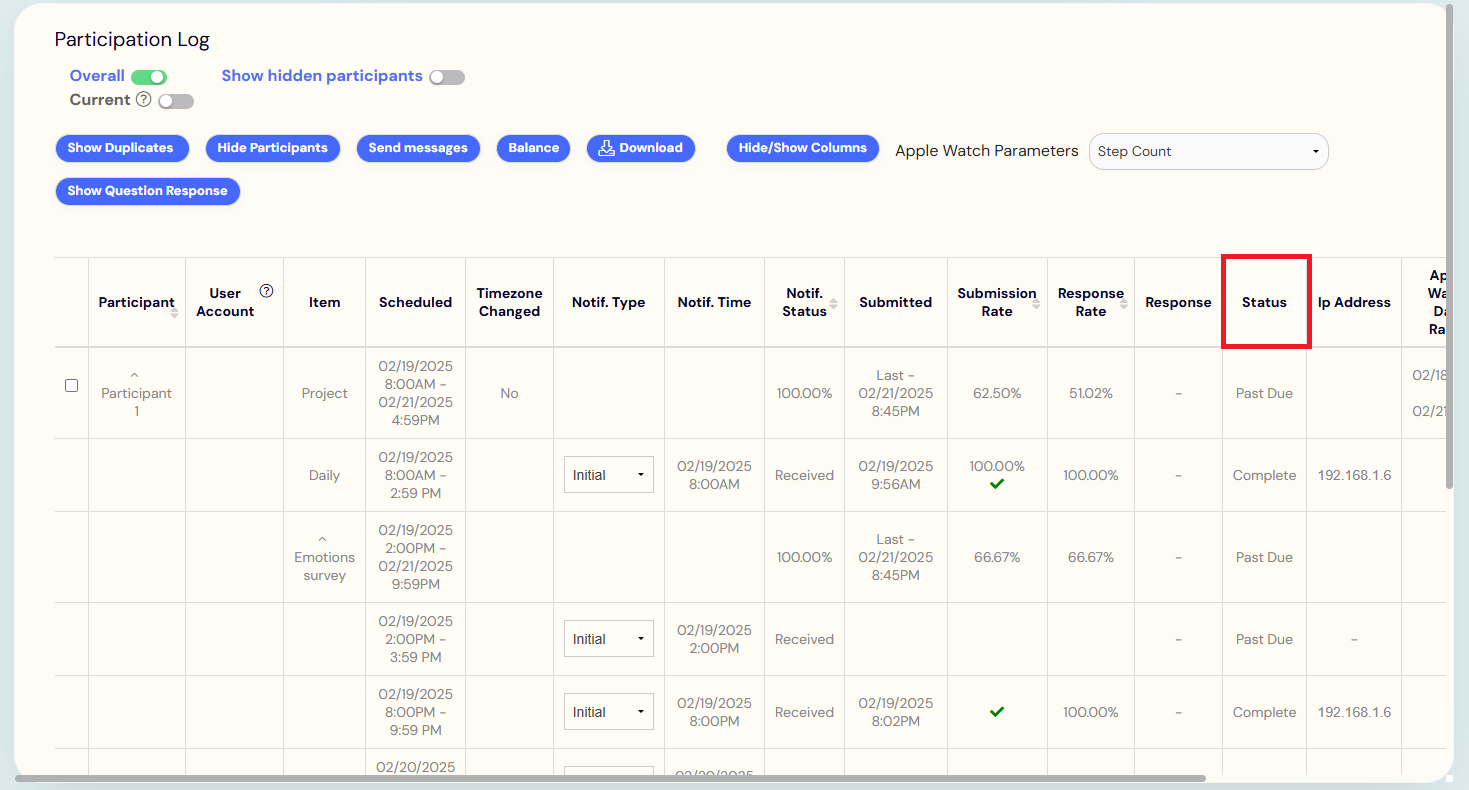Turn on Show hidden participants toggle
Image resolution: width=1469 pixels, height=790 pixels.
[447, 77]
